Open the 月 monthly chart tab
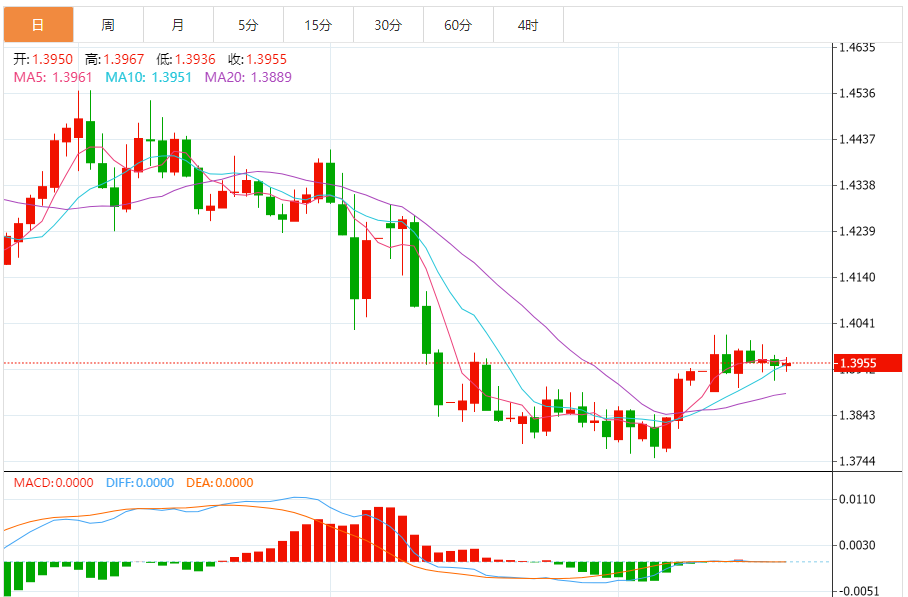908x597 pixels. pyautogui.click(x=178, y=25)
